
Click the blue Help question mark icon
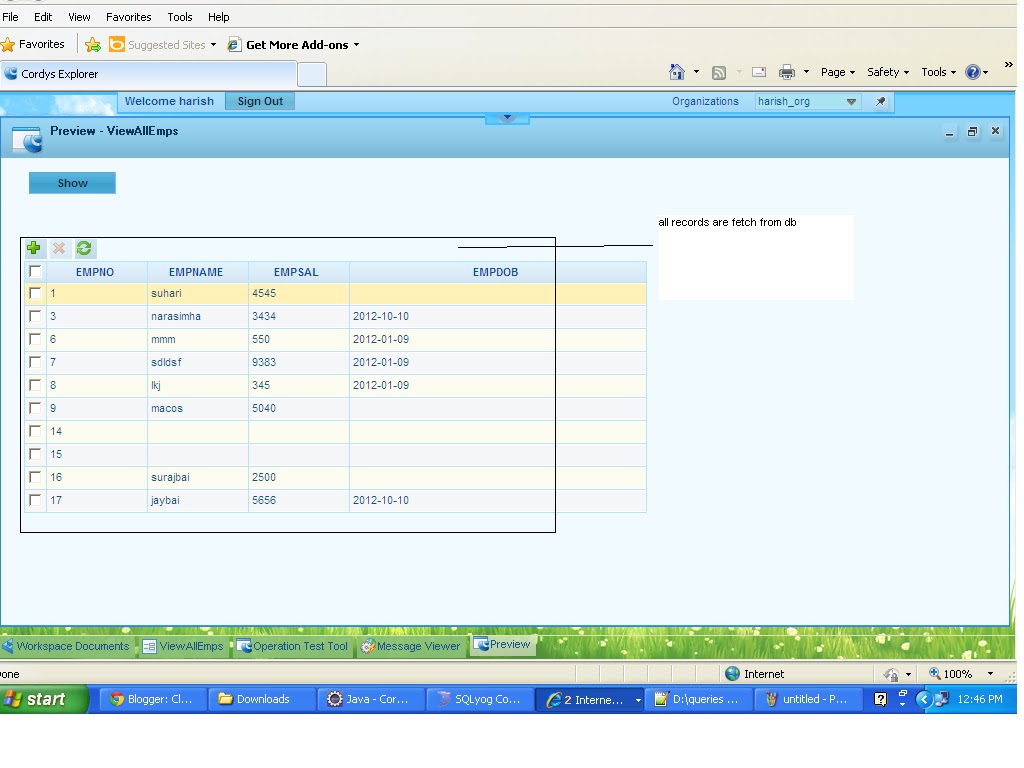(973, 72)
